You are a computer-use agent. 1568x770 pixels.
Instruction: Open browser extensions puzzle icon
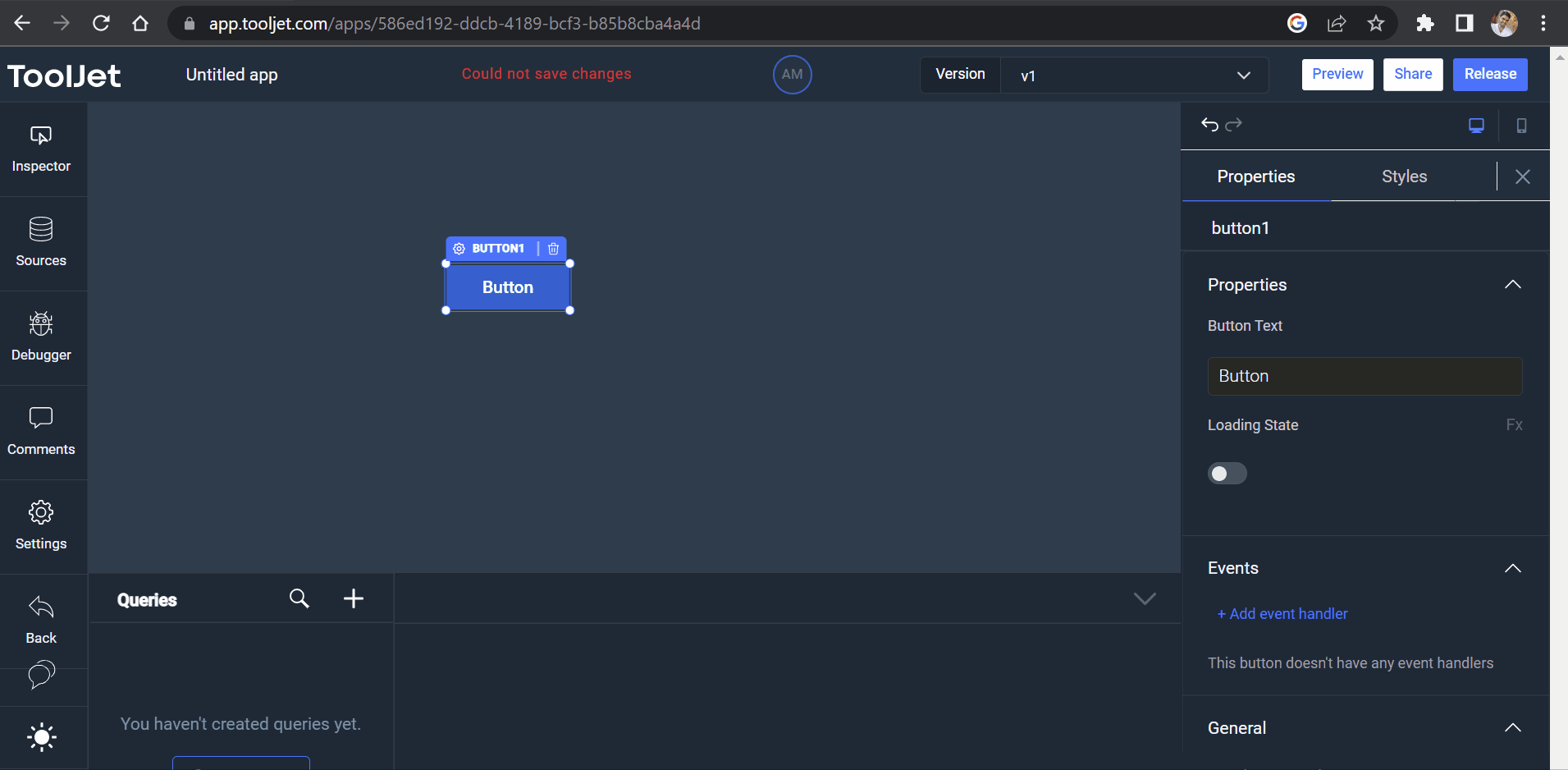[x=1425, y=23]
